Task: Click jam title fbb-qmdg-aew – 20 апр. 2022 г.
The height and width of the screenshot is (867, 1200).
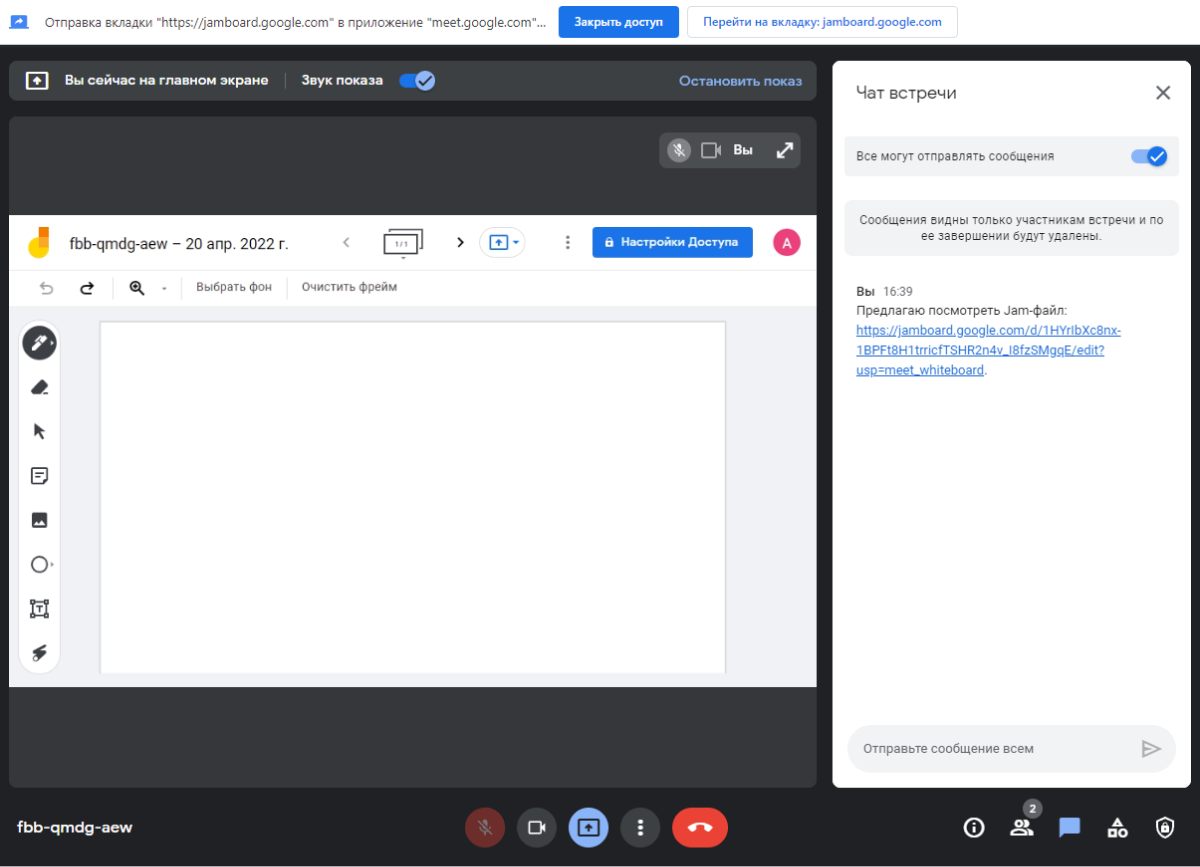Action: (x=179, y=243)
